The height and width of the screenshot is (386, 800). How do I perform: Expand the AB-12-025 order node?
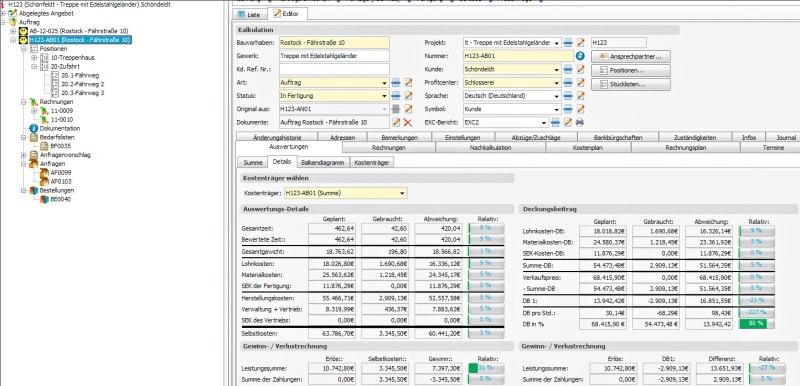tap(13, 31)
